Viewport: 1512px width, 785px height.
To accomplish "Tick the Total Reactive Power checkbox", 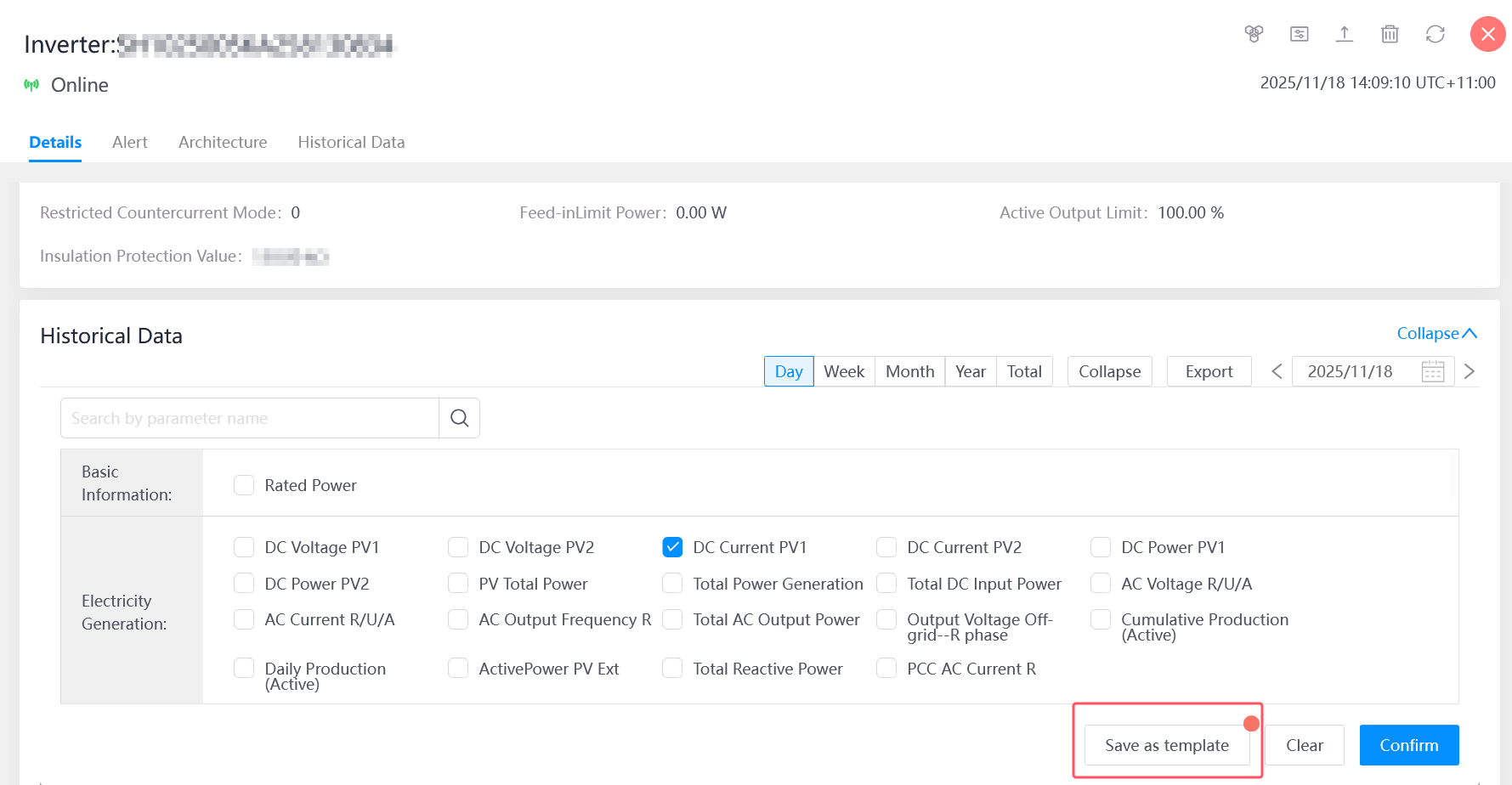I will [x=672, y=669].
